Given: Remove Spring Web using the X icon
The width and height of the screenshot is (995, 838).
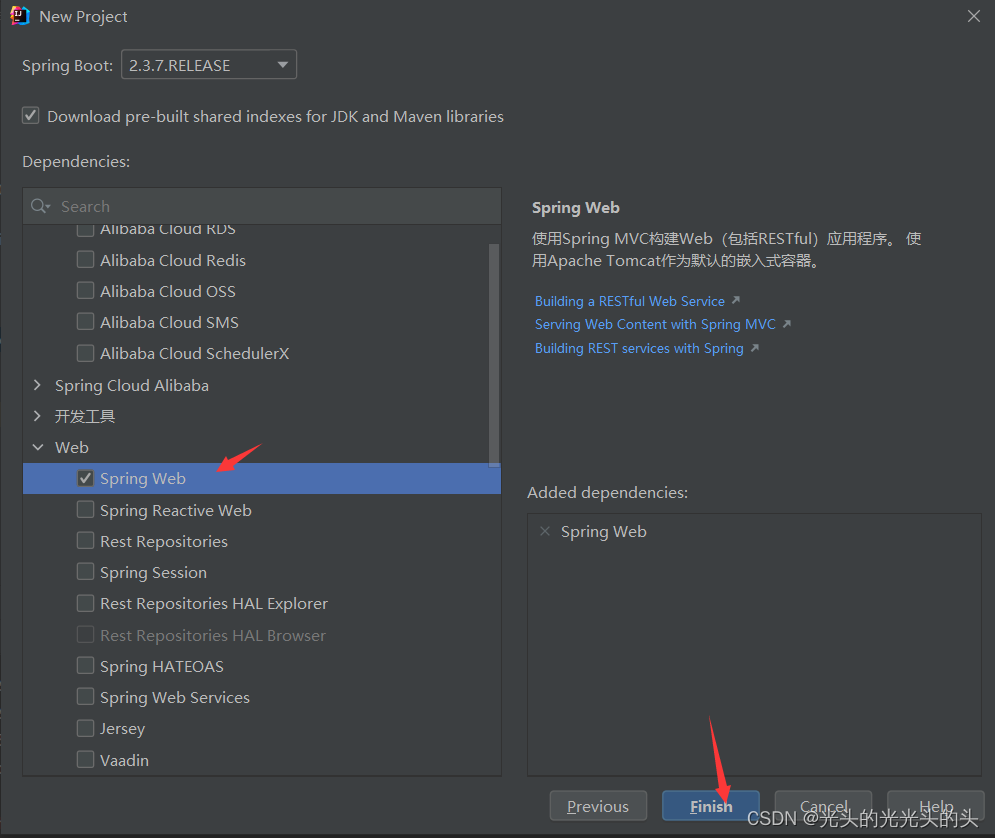Looking at the screenshot, I should (x=544, y=531).
